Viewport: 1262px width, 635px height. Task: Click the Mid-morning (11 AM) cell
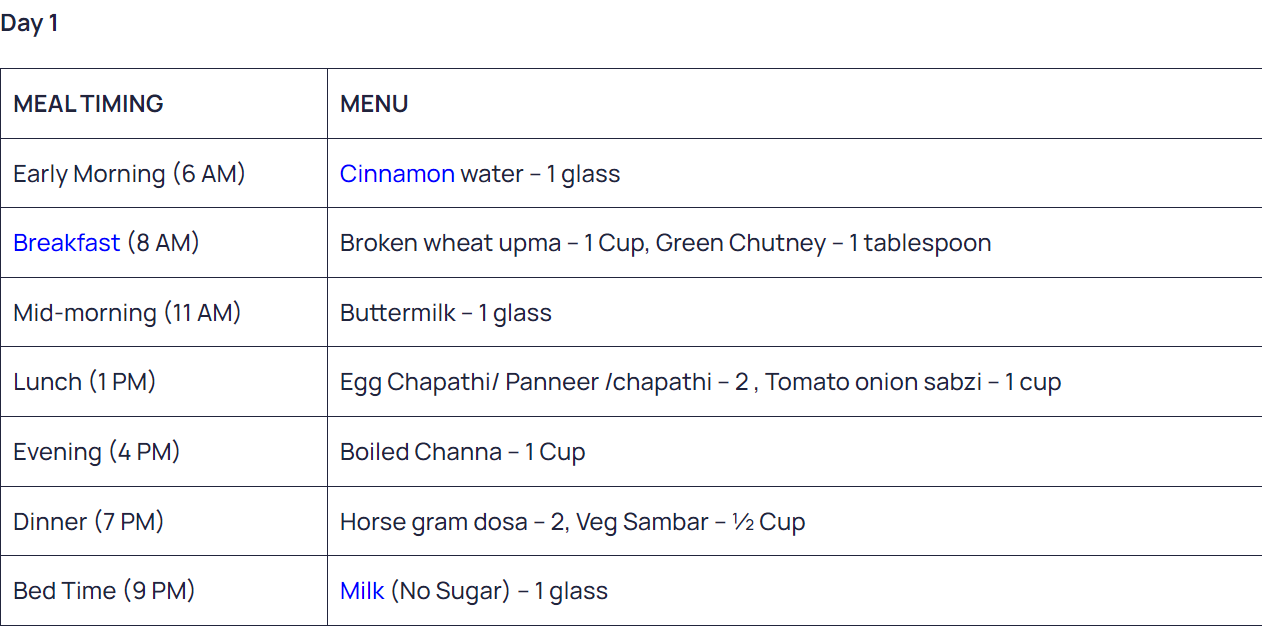click(x=164, y=312)
